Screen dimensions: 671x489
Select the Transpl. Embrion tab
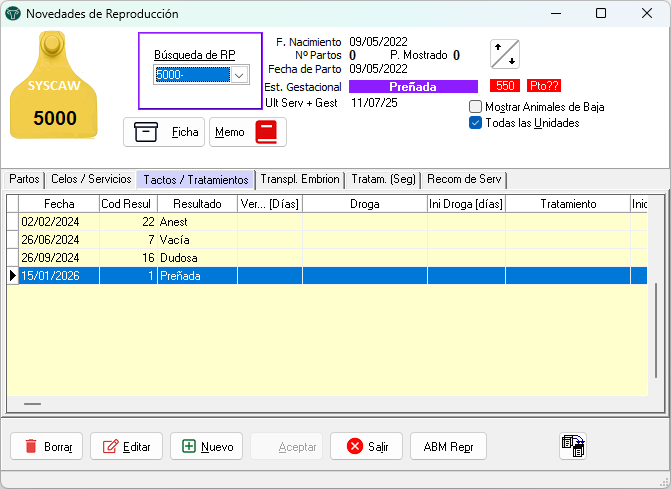coord(299,179)
